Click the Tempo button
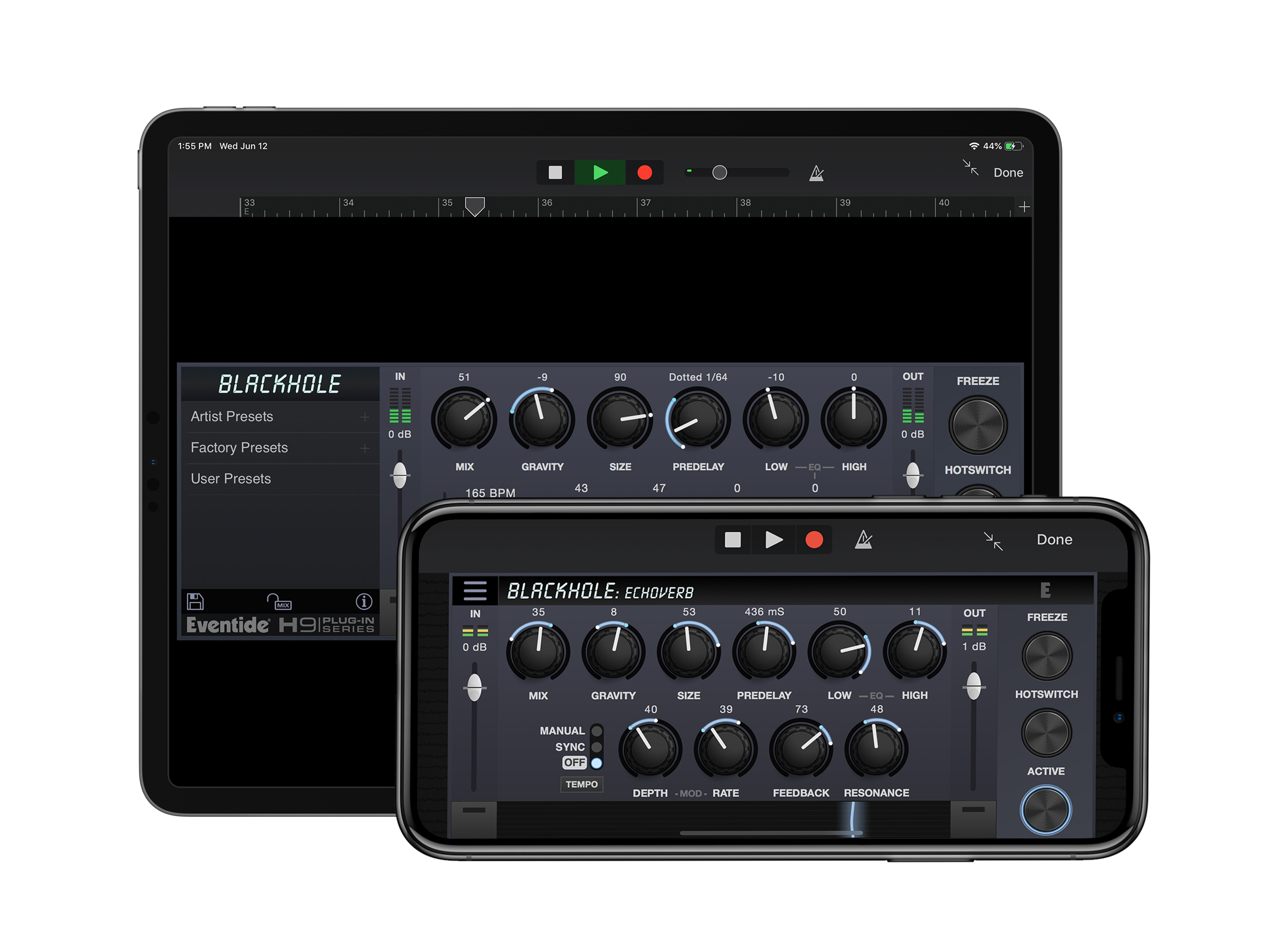This screenshot has height=952, width=1270. coord(581,784)
